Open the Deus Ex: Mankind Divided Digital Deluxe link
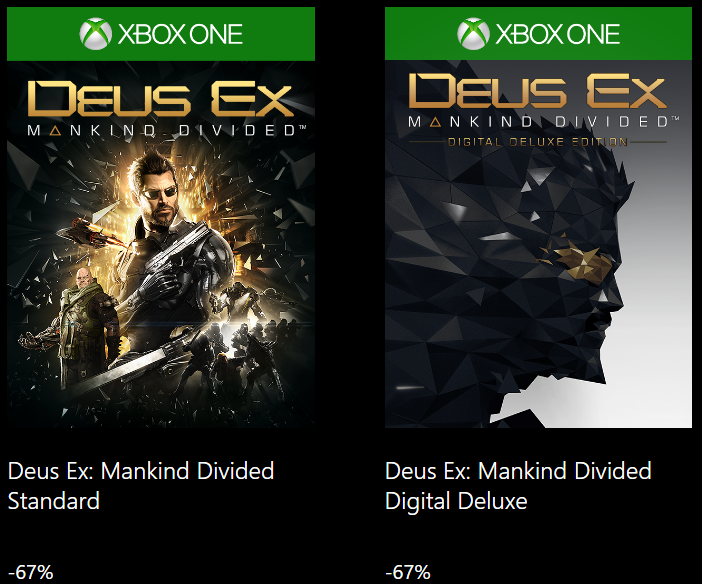Viewport: 702px width, 584px height. (x=518, y=485)
